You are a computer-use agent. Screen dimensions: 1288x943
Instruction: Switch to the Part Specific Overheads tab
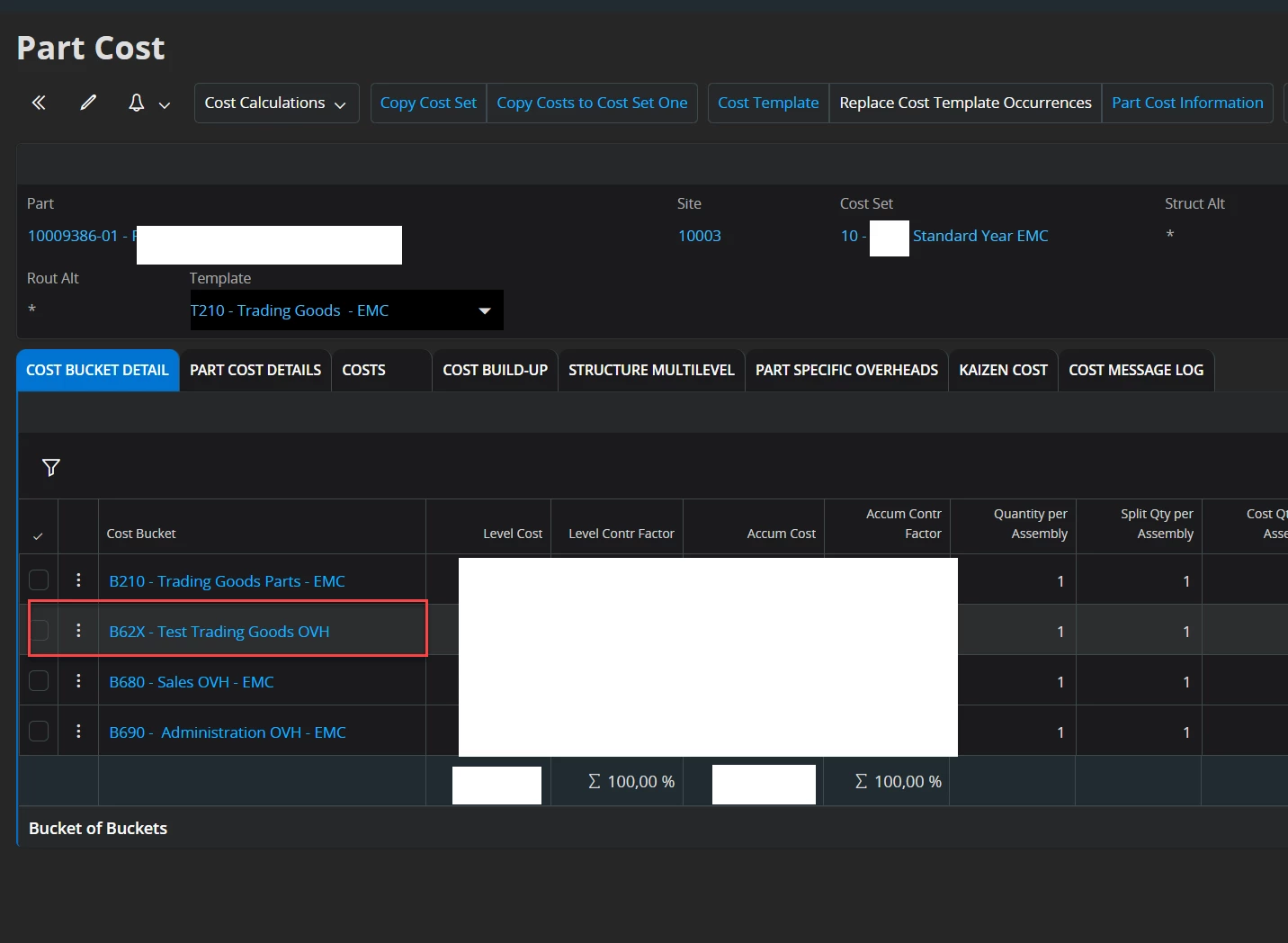click(x=846, y=370)
